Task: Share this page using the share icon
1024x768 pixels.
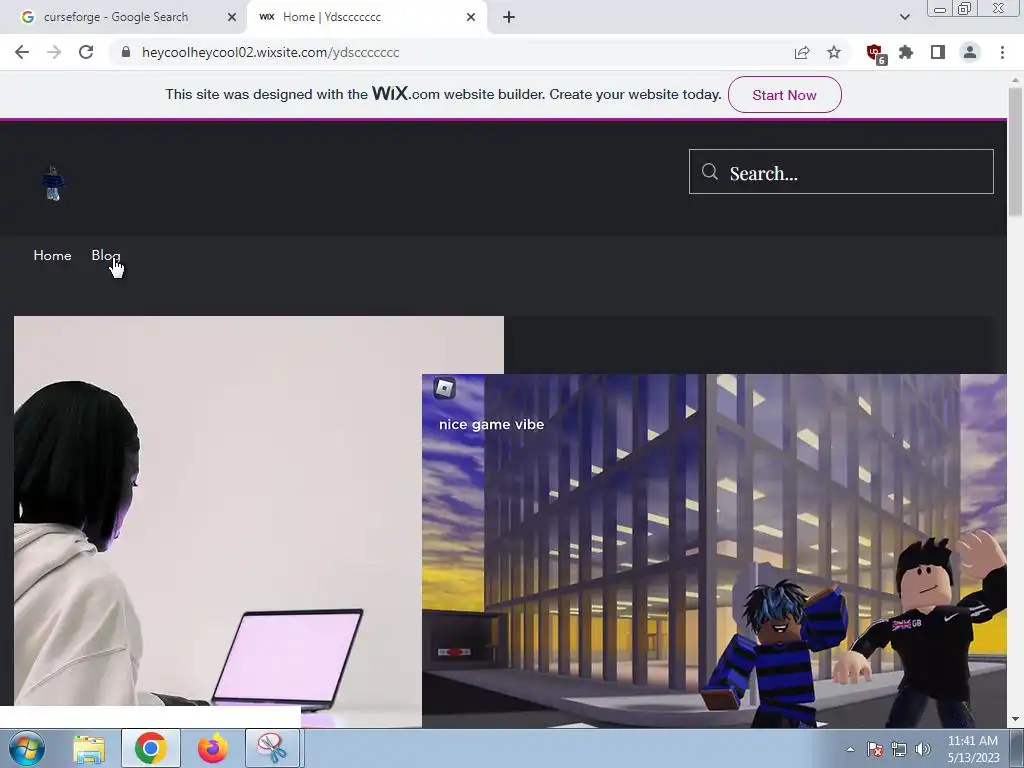Action: (x=802, y=52)
